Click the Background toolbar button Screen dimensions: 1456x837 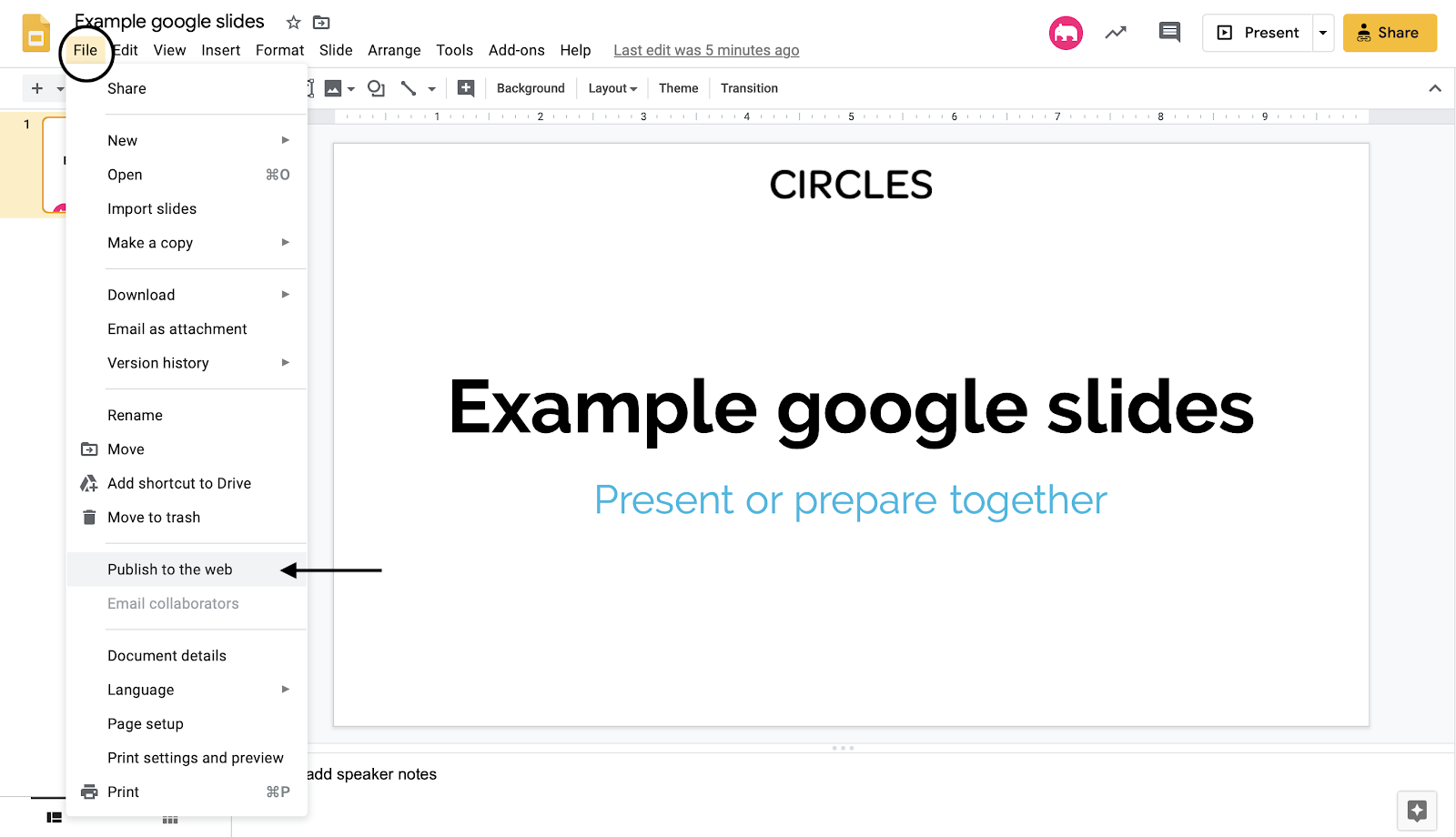(x=531, y=88)
